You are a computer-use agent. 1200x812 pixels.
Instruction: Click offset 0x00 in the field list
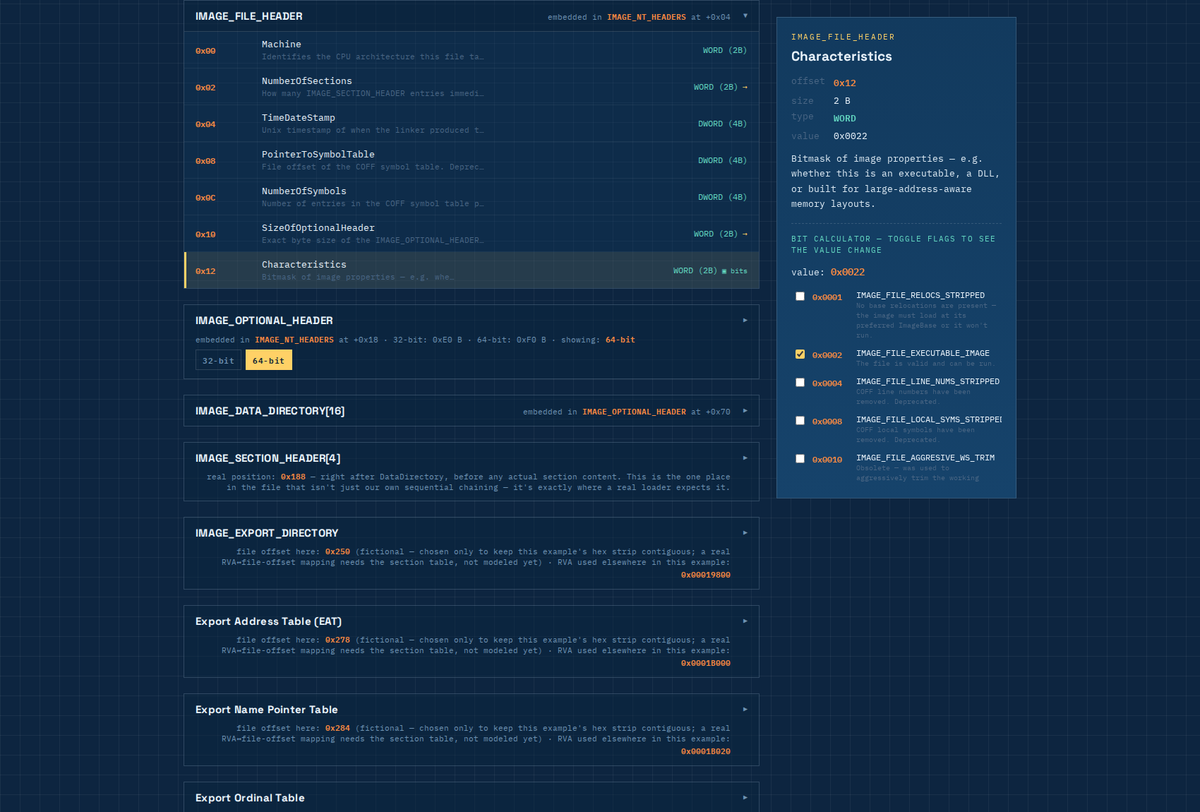205,51
